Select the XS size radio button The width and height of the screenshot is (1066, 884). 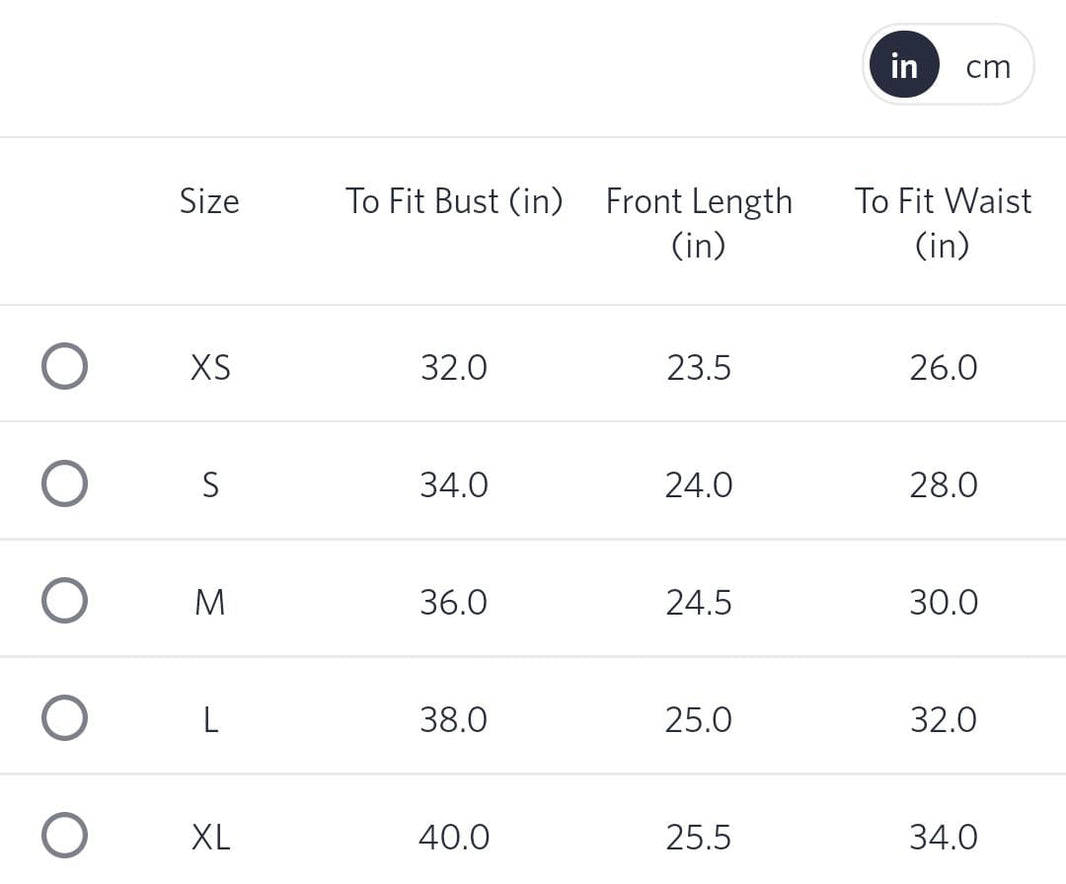click(64, 367)
